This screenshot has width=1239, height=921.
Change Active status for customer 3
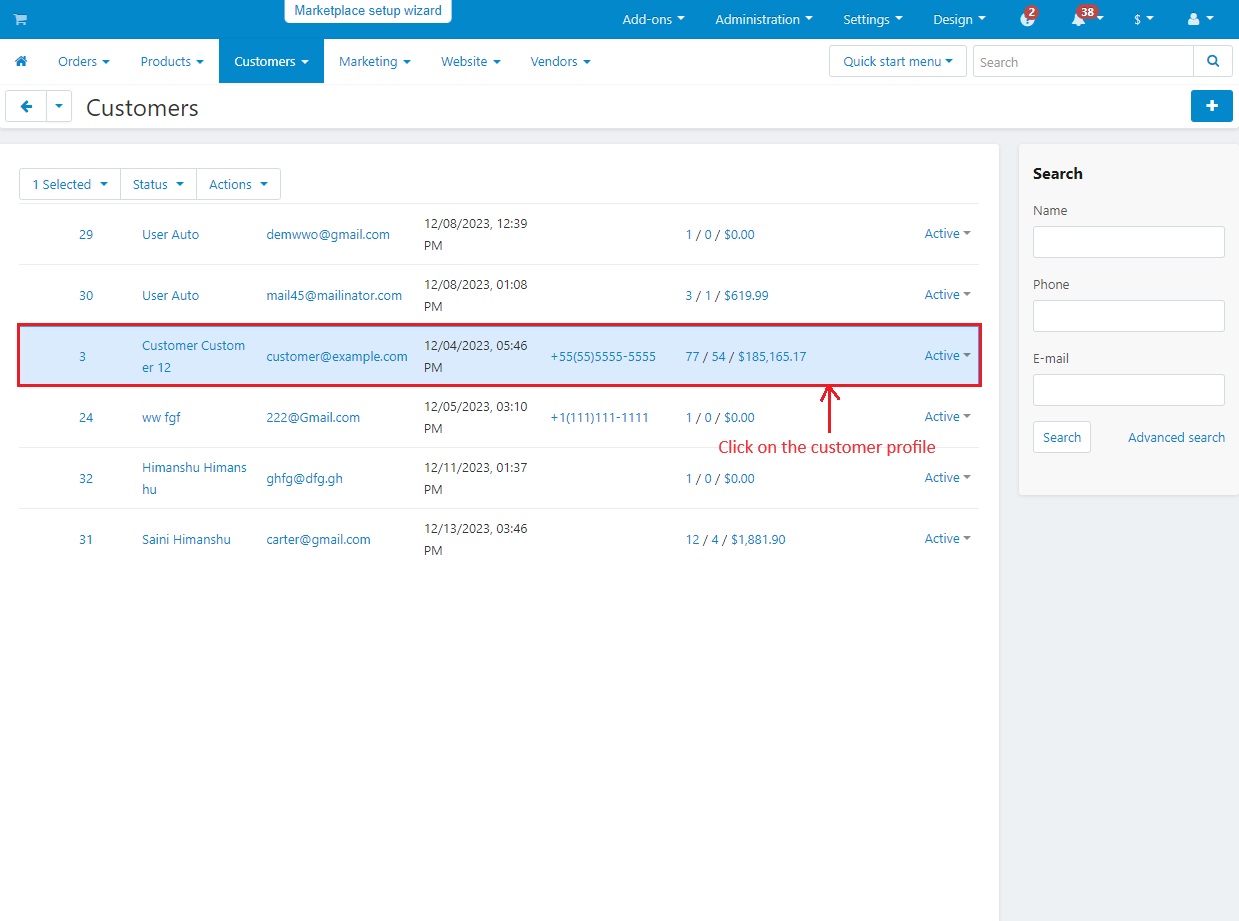tap(947, 355)
